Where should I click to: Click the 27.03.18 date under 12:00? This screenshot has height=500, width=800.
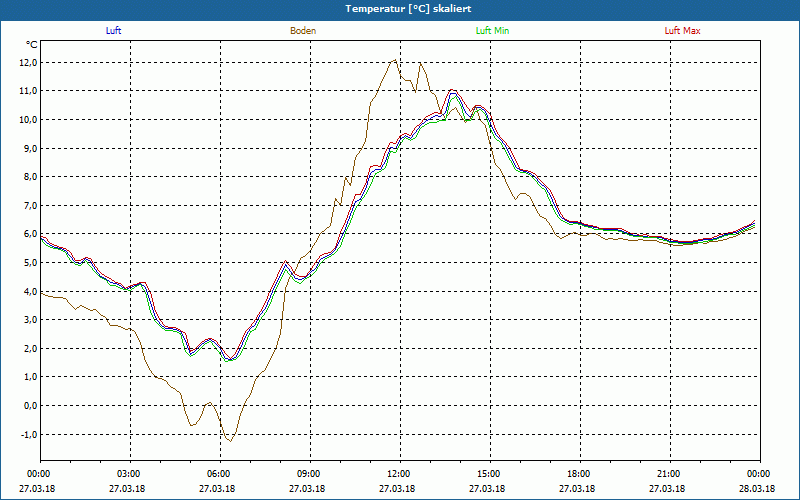397,488
